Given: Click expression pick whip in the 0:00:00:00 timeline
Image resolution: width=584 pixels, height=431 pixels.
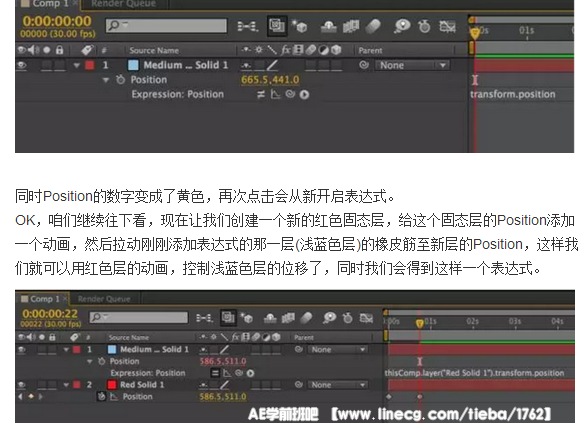Looking at the screenshot, I should point(290,94).
